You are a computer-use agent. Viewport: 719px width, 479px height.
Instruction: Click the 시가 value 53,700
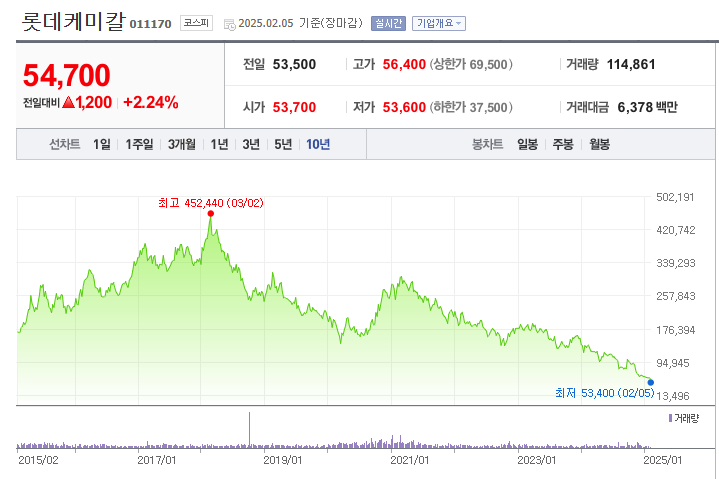[294, 107]
